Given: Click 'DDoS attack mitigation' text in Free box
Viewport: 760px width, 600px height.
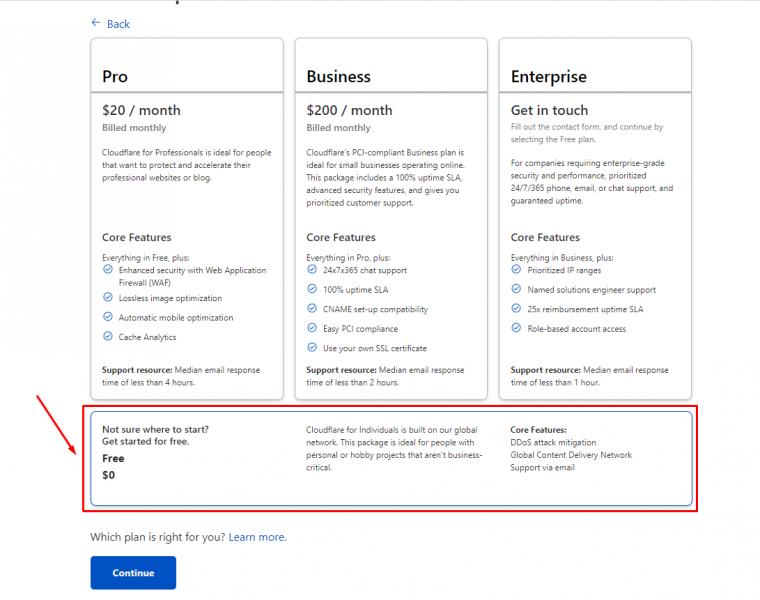Looking at the screenshot, I should (x=553, y=442).
